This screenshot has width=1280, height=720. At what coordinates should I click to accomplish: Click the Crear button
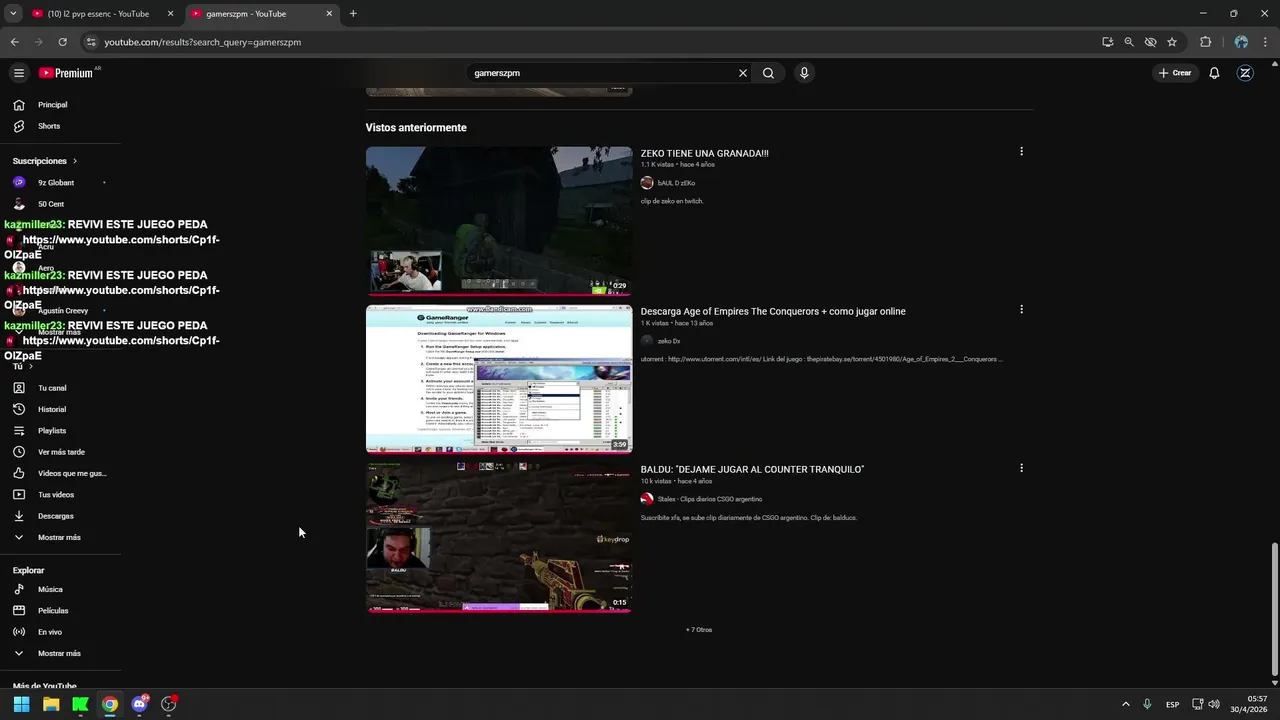pos(1175,73)
